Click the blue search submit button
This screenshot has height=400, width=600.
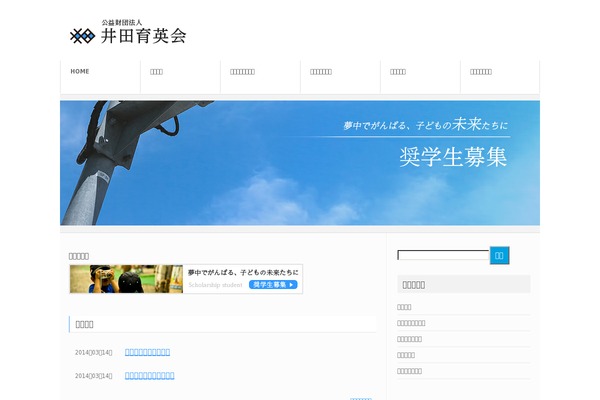coord(499,255)
